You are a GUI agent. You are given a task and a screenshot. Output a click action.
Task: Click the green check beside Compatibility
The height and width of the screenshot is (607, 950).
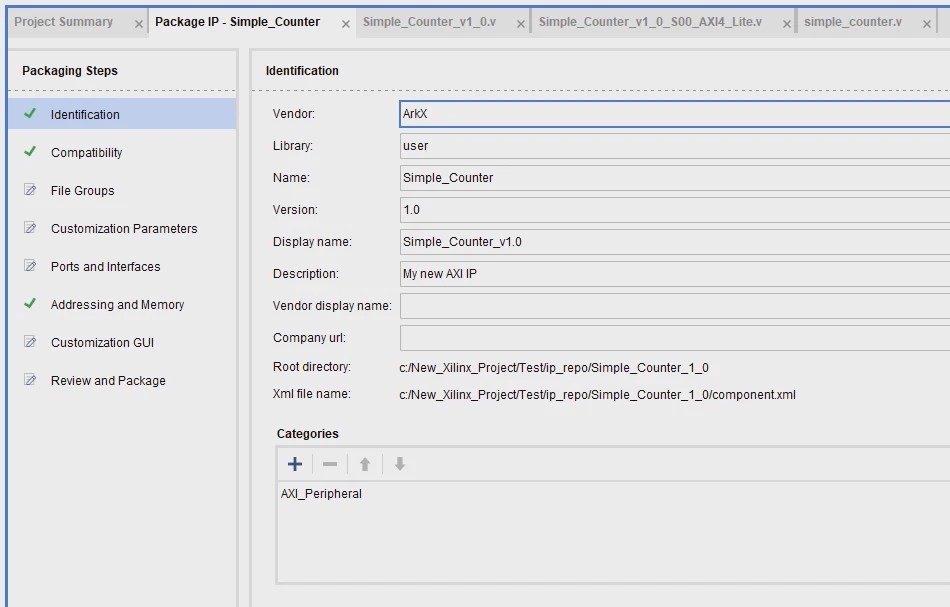coord(30,151)
